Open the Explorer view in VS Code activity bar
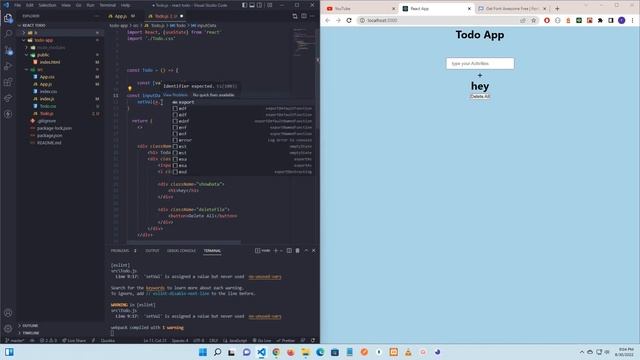Image resolution: width=640 pixels, height=360 pixels. 8,18
